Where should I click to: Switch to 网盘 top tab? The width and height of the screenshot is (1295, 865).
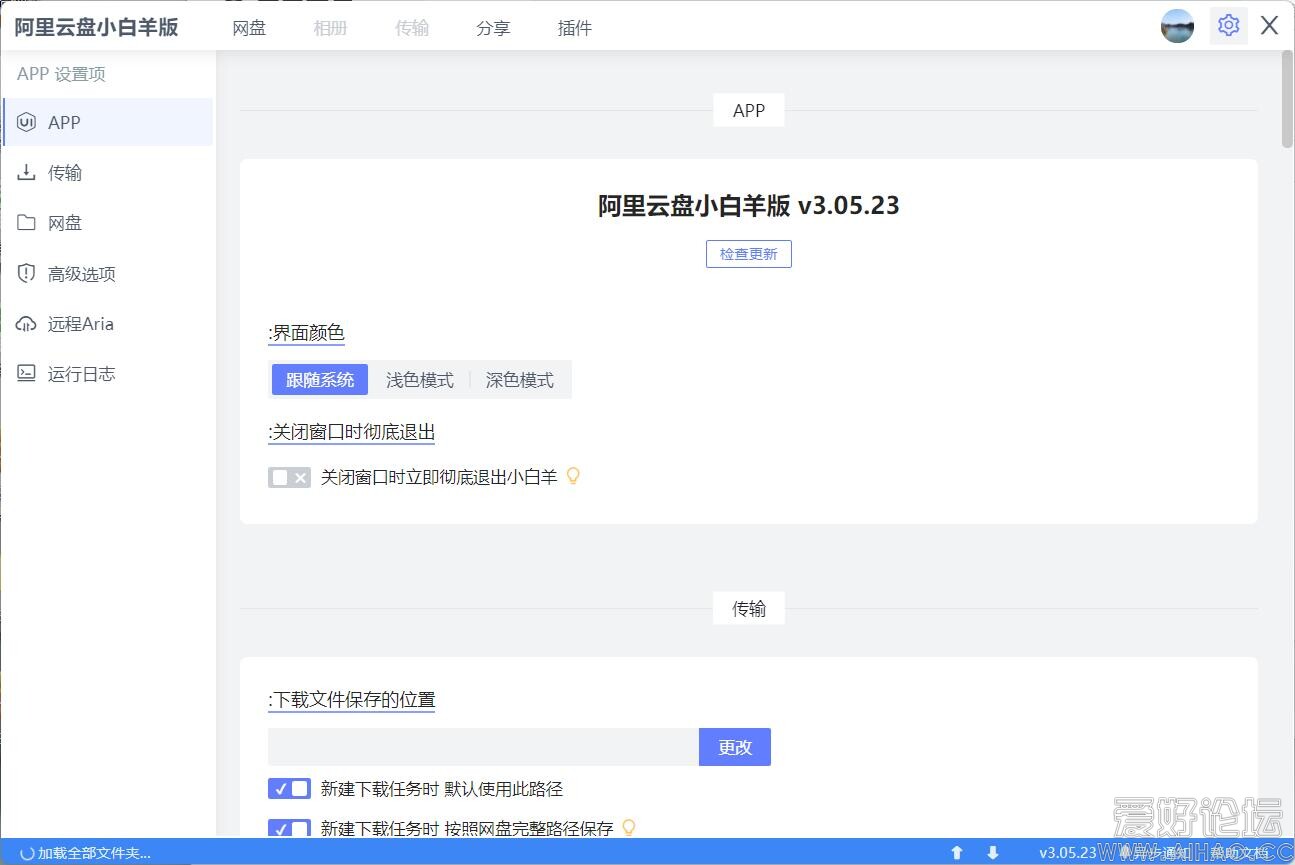pos(249,28)
